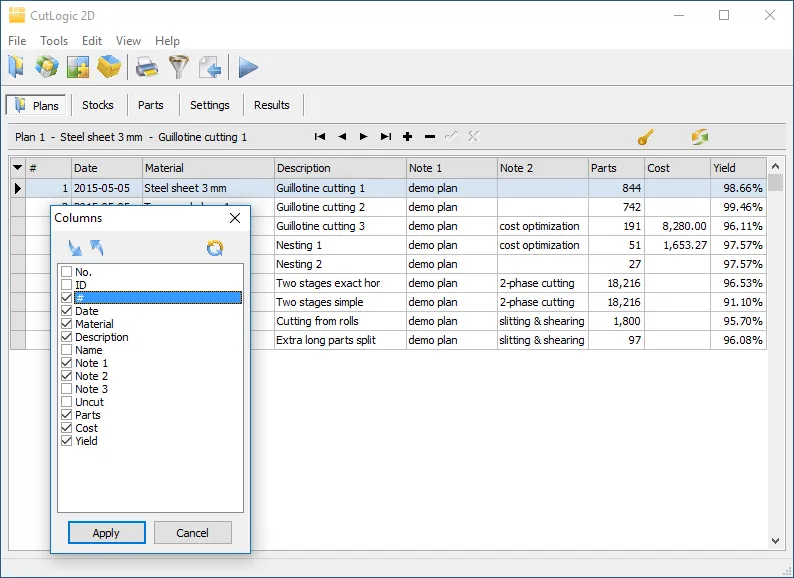794x578 pixels.
Task: Click the printer icon in the toolbar
Action: coord(147,67)
